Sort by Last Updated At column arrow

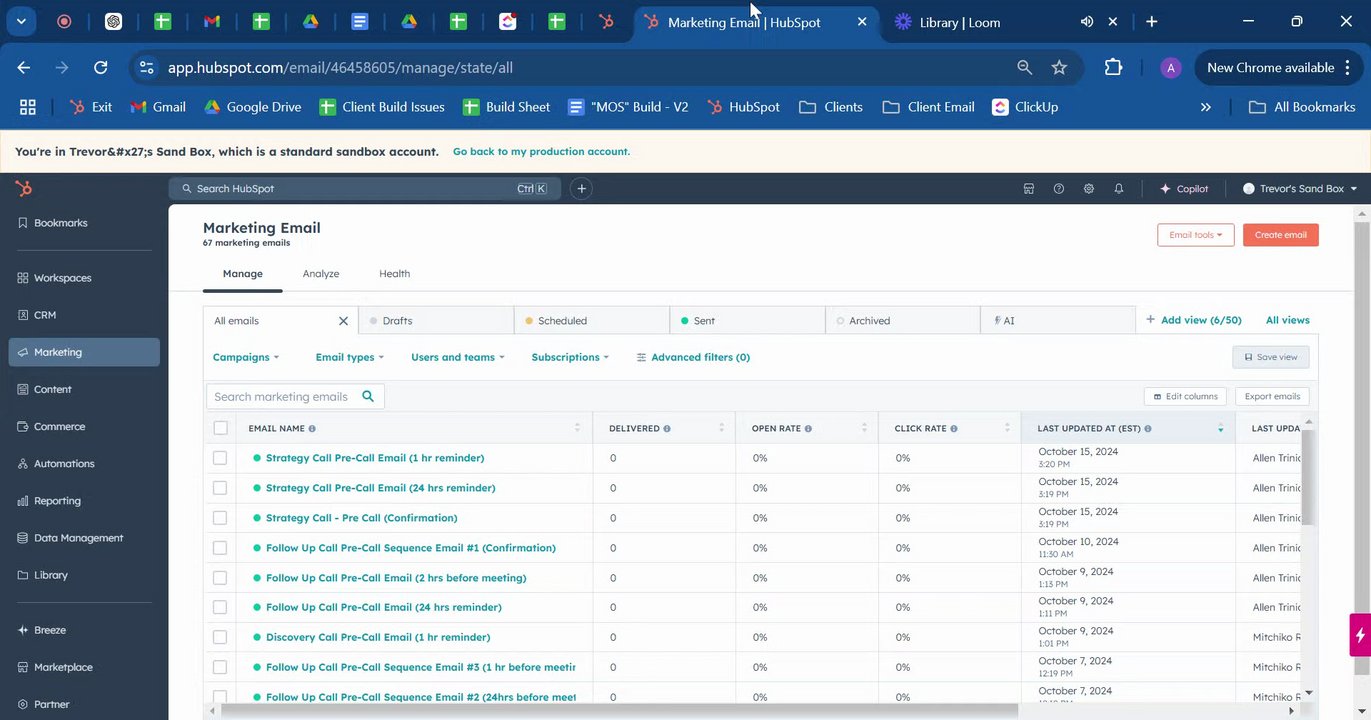pos(1220,428)
